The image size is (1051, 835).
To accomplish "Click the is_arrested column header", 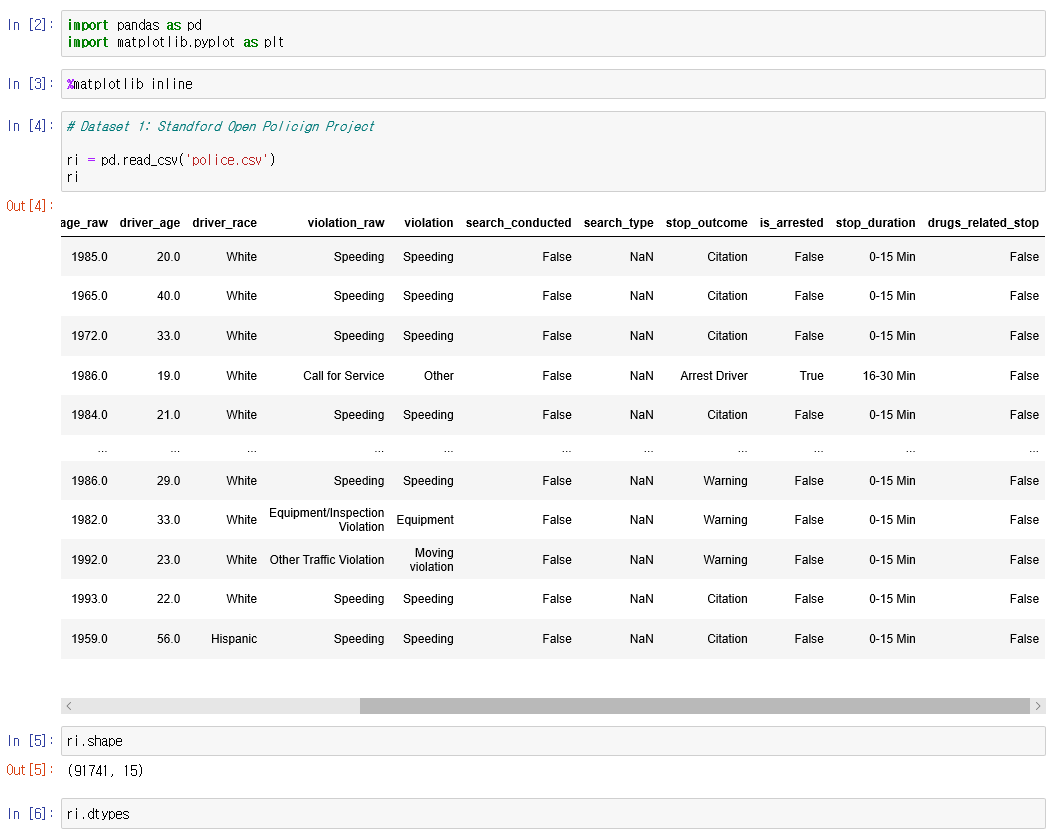I will point(791,223).
